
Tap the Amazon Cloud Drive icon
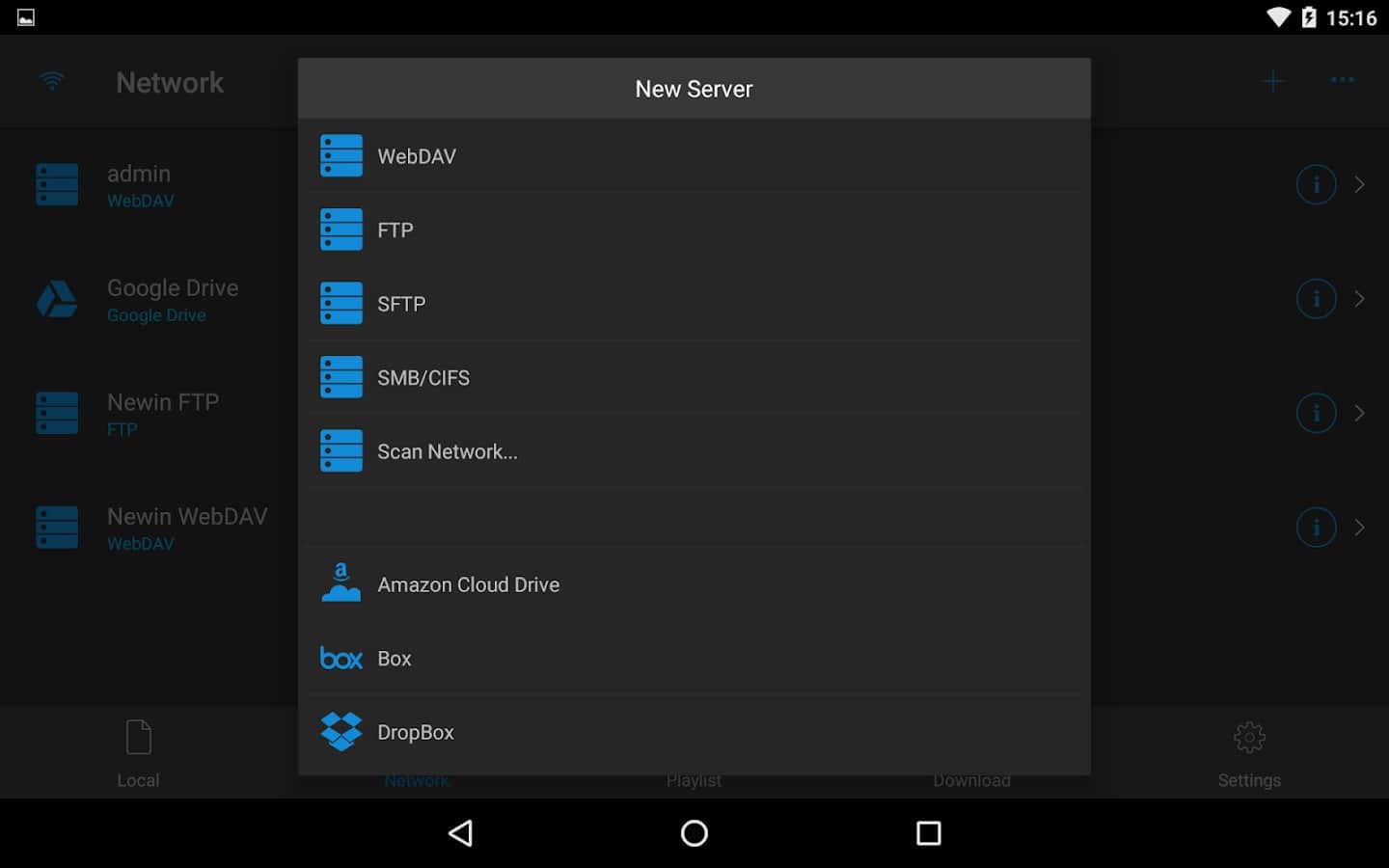pyautogui.click(x=341, y=584)
